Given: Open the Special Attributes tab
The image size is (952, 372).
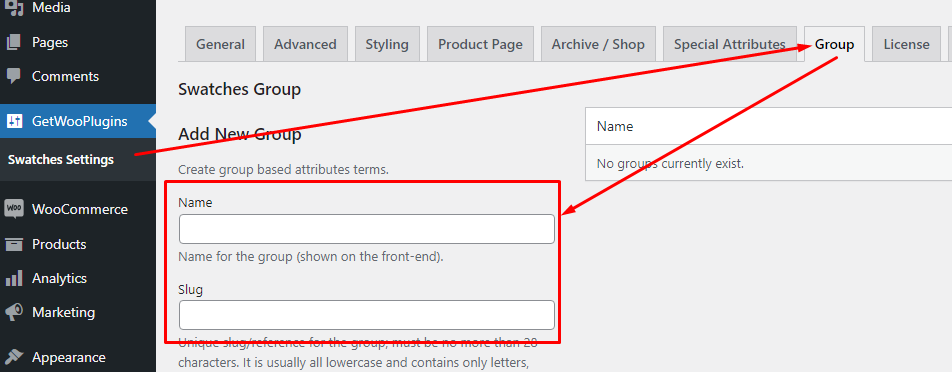Looking at the screenshot, I should tap(730, 44).
